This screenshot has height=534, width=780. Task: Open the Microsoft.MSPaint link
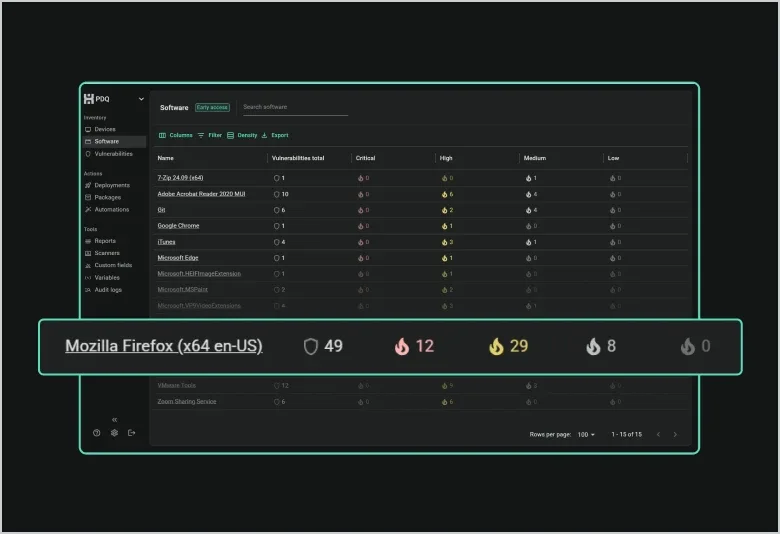(x=183, y=290)
